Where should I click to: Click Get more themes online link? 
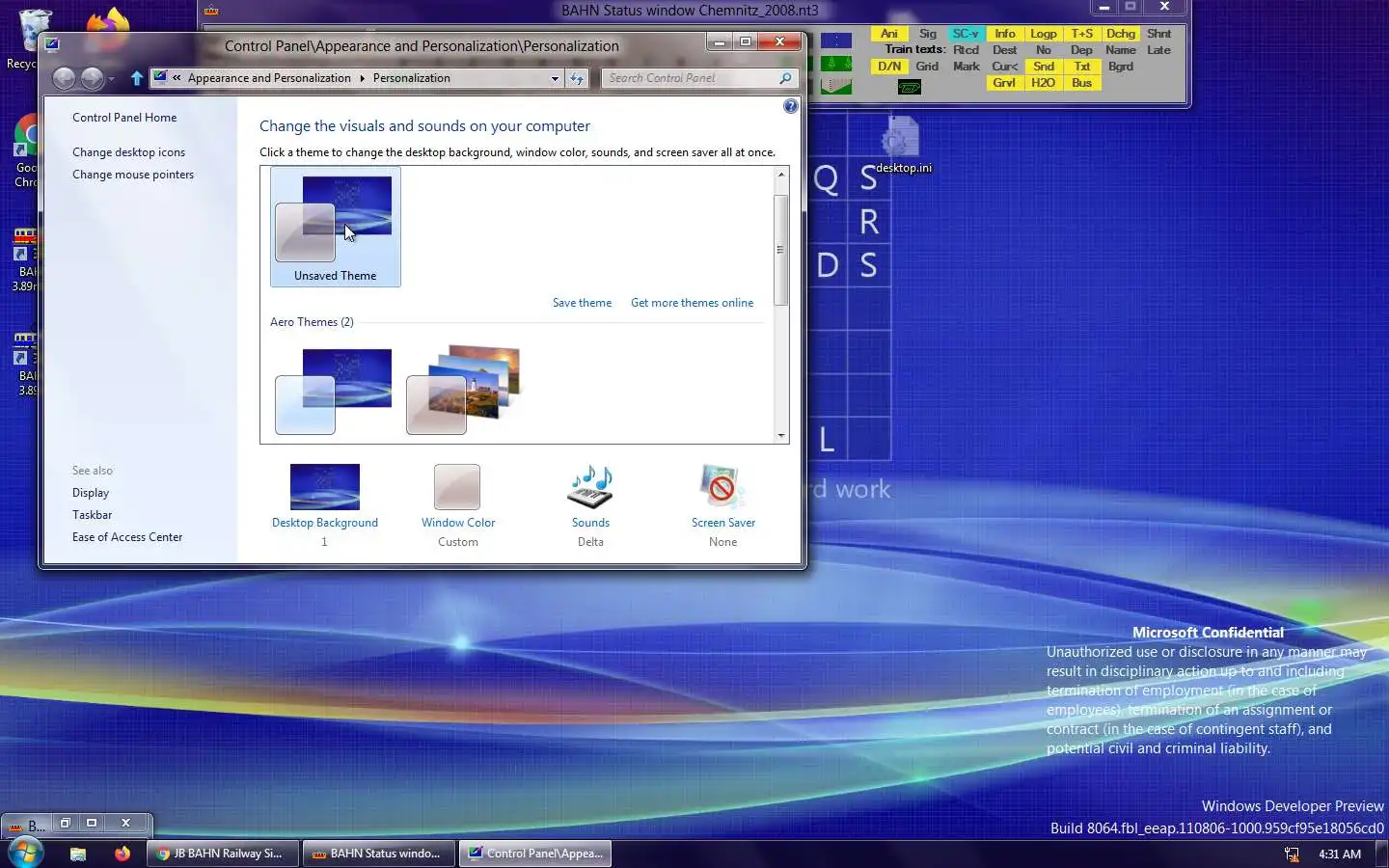click(x=692, y=303)
